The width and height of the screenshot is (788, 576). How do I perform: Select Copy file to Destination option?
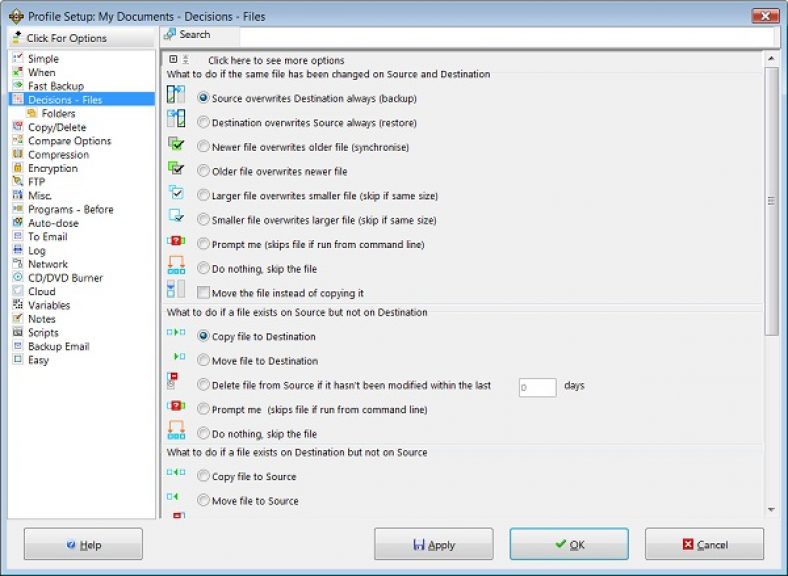[203, 336]
